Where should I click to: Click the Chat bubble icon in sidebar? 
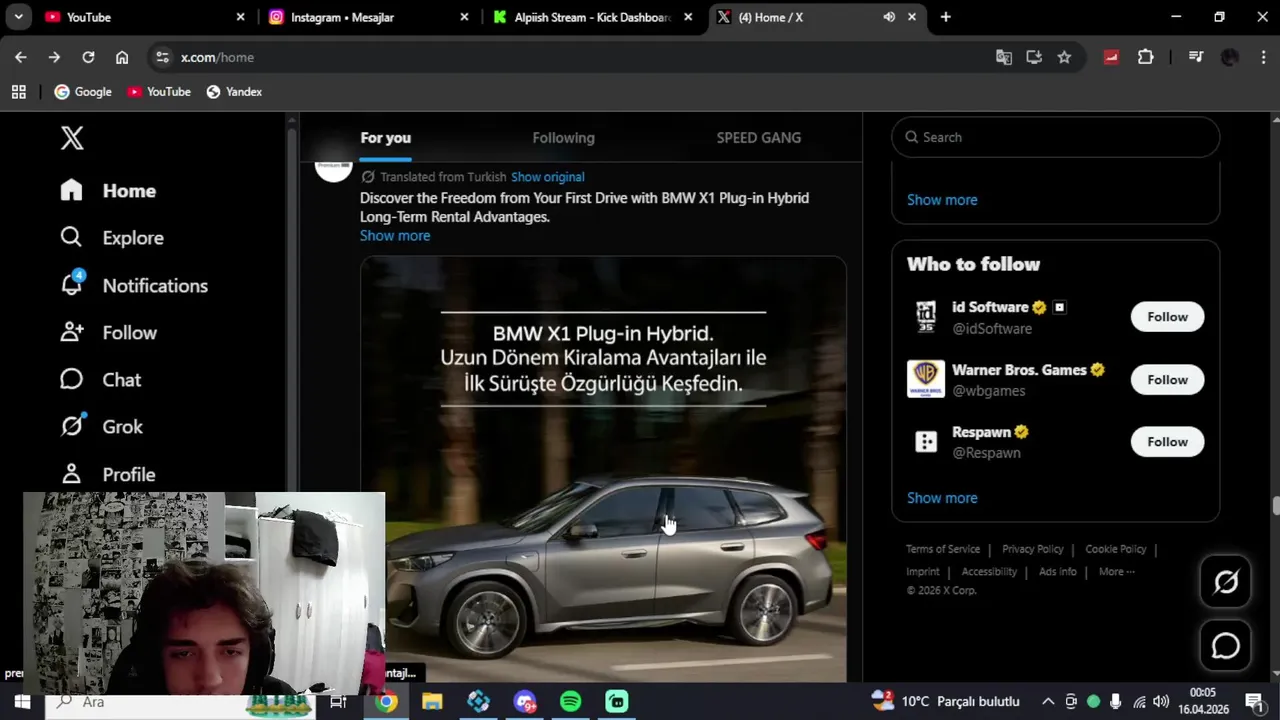coord(71,379)
